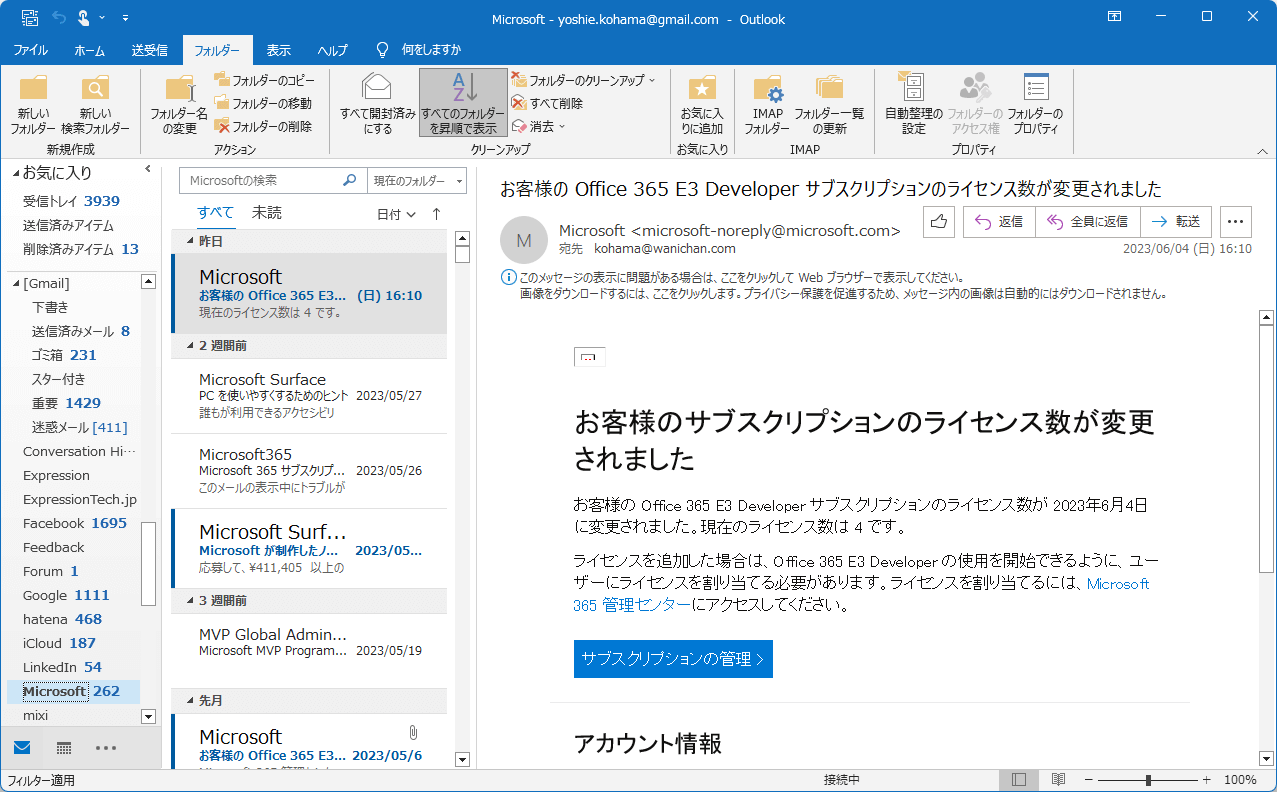Collapse the お気に入り favorites group

pos(16,173)
